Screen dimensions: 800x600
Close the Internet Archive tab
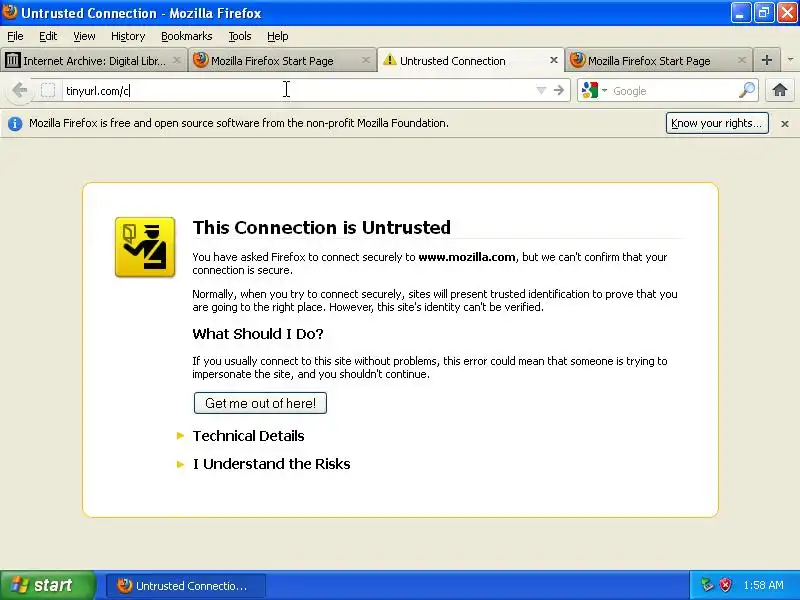click(177, 60)
